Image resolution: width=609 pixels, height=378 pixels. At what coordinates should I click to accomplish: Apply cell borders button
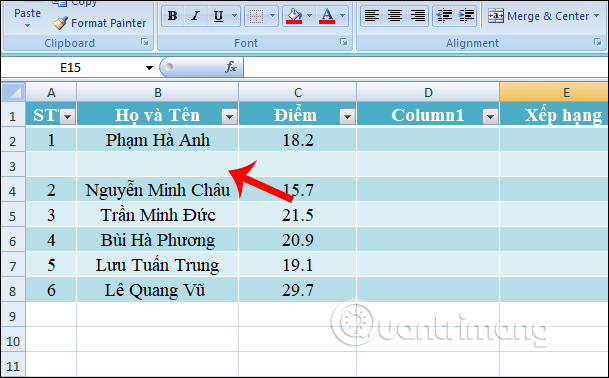tap(256, 16)
